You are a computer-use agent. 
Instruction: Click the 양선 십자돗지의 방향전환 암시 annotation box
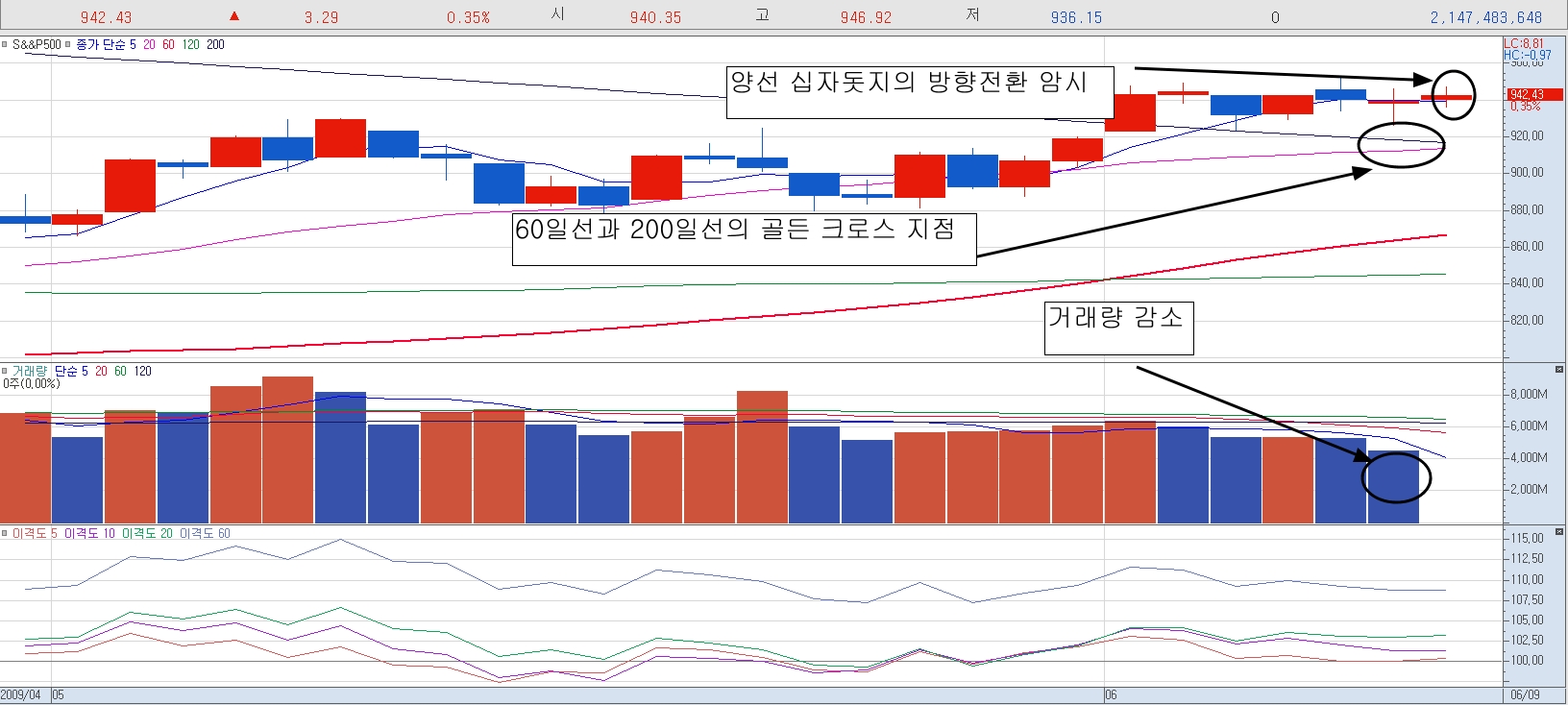[x=919, y=92]
